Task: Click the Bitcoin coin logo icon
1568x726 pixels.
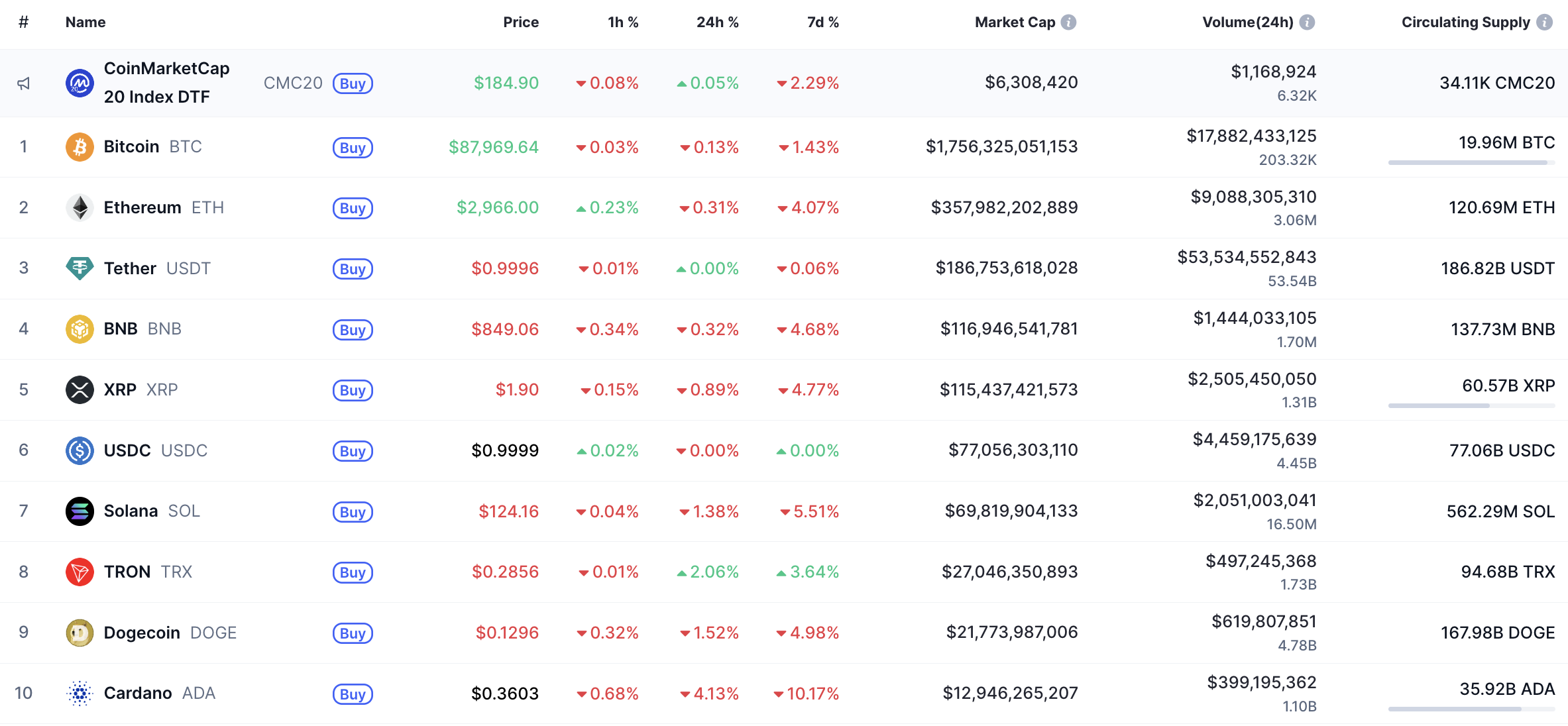Action: tap(80, 147)
